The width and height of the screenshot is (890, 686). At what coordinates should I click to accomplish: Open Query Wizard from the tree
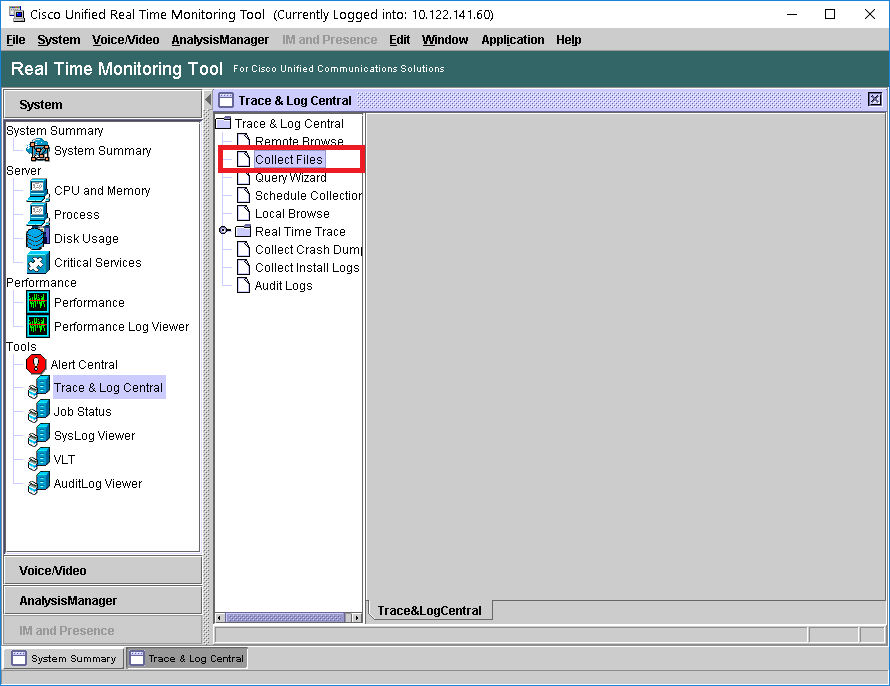289,177
